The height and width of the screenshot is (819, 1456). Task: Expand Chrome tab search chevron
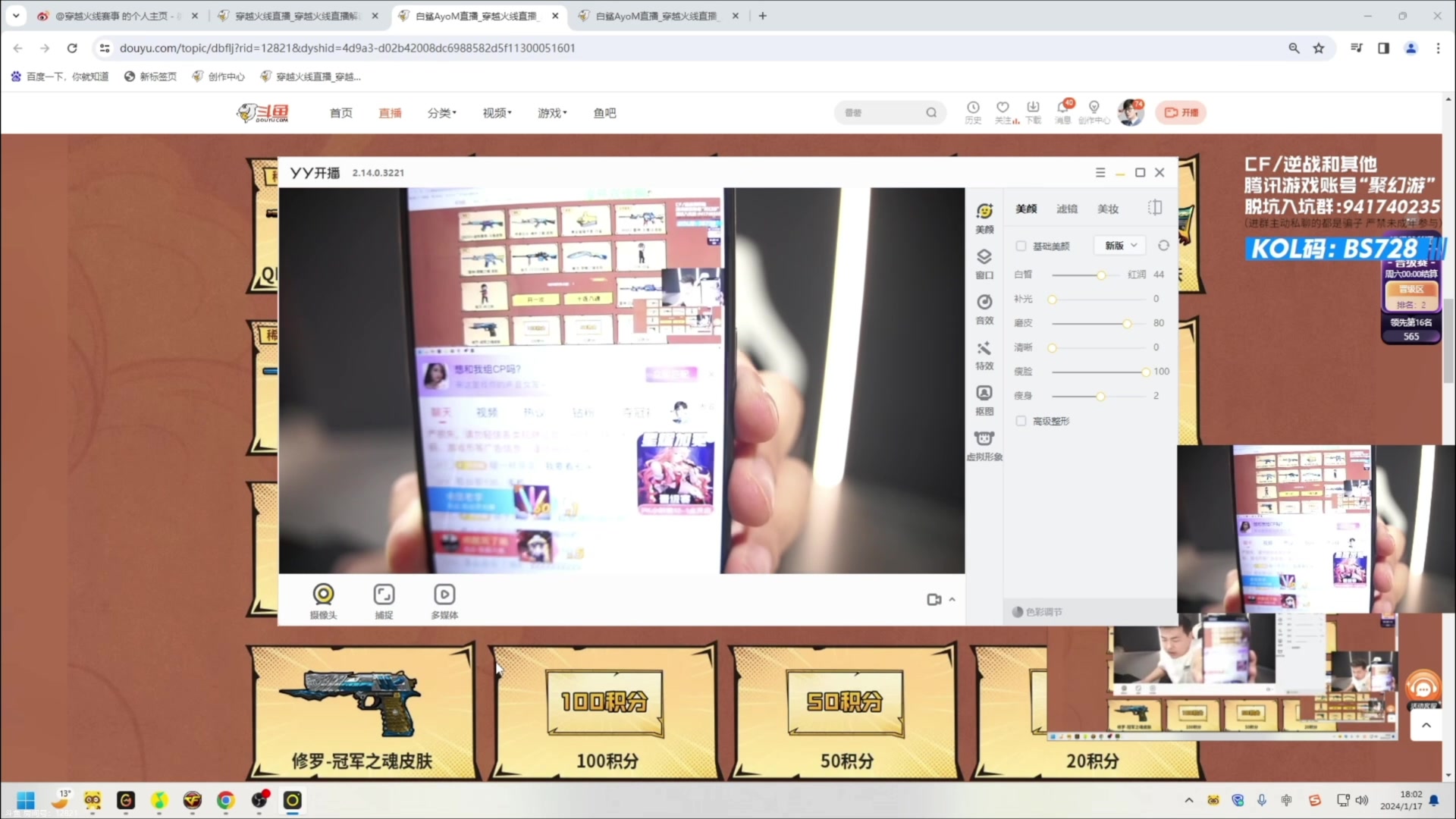point(16,15)
